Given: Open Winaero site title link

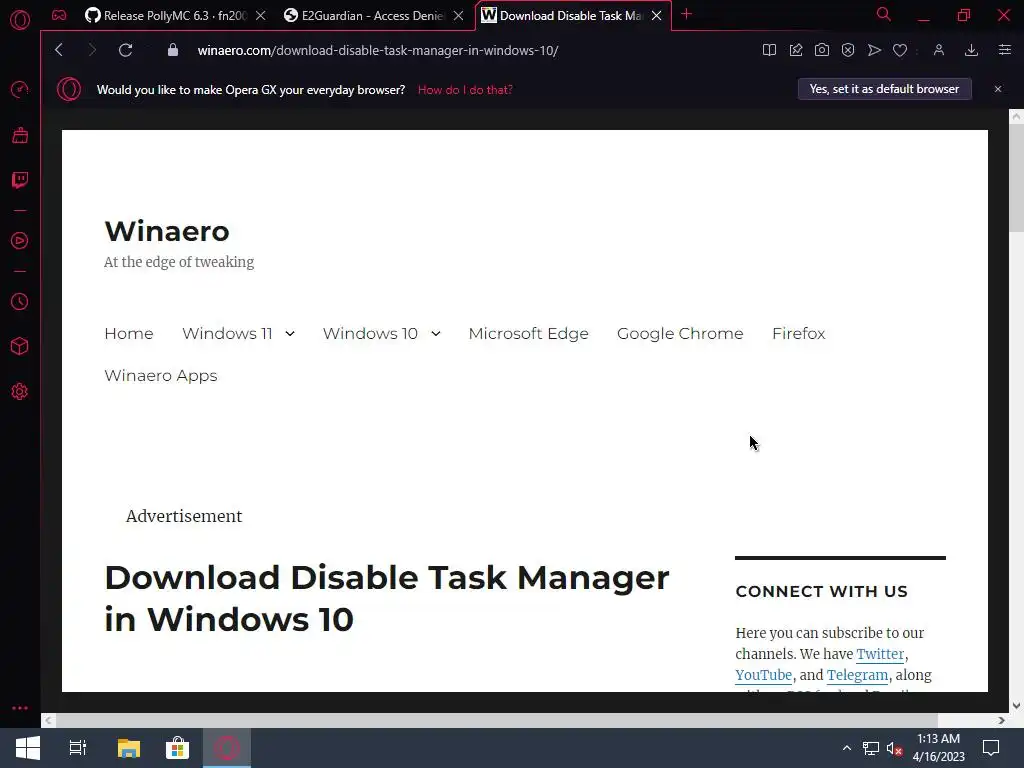Looking at the screenshot, I should click(167, 231).
